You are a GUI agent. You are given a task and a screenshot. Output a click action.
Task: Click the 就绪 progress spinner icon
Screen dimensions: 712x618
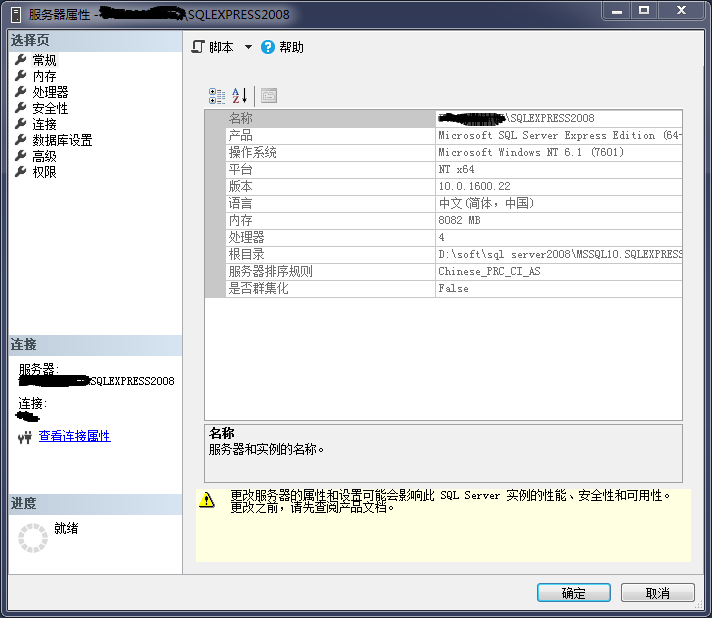tap(33, 538)
